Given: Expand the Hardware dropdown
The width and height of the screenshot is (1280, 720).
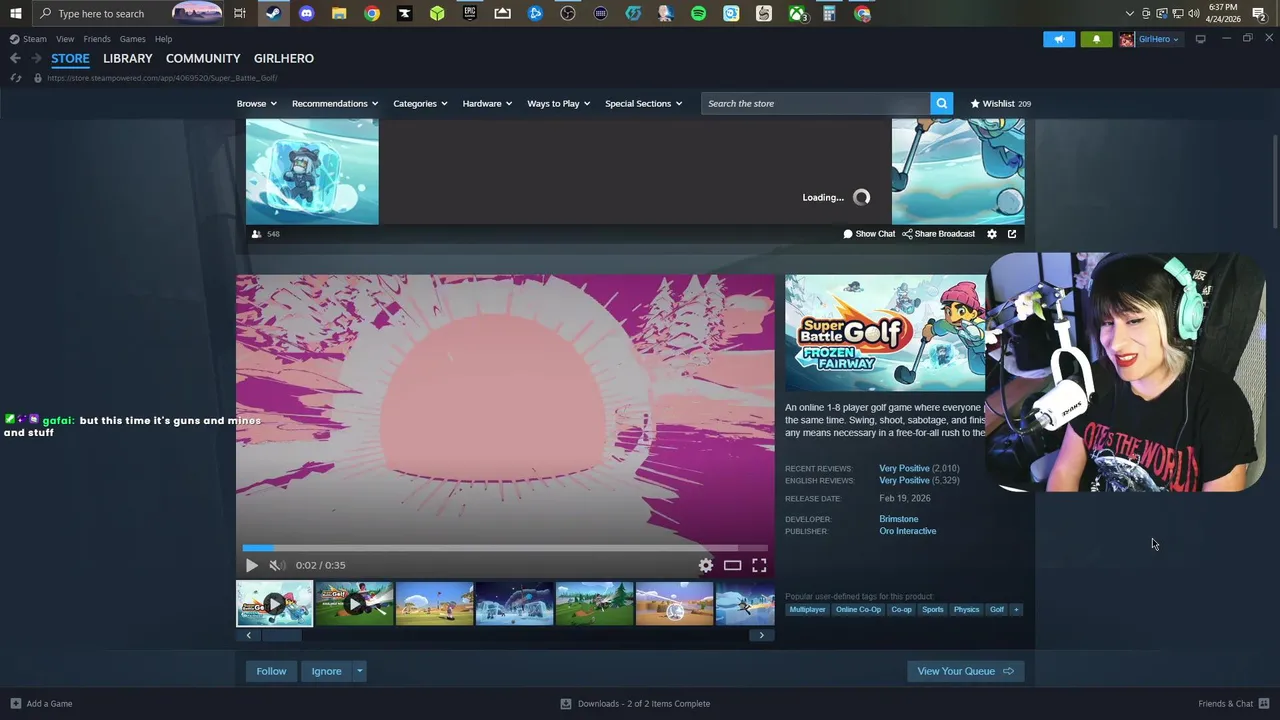Looking at the screenshot, I should click(487, 103).
